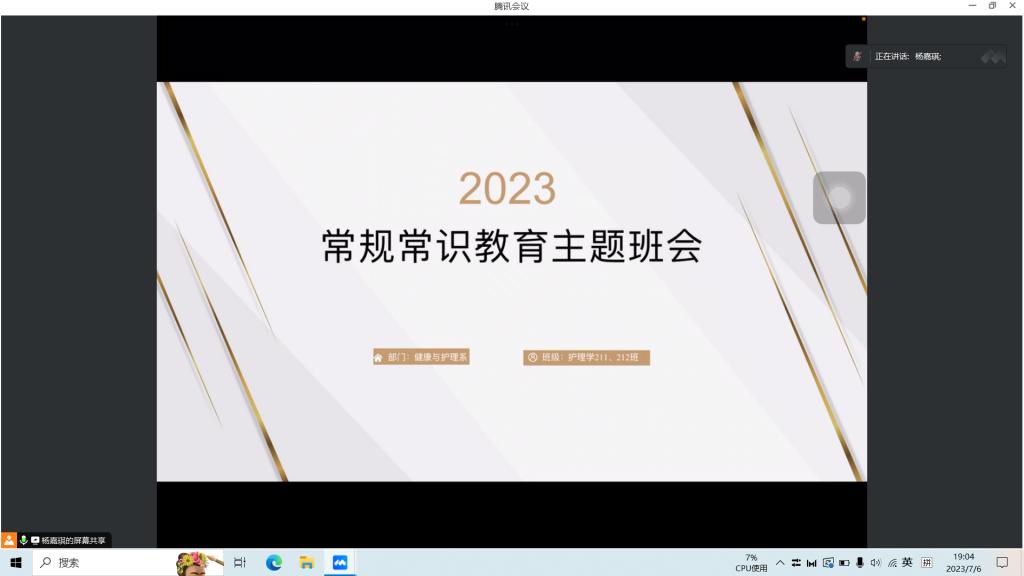Launch Microsoft Edge from the taskbar

pyautogui.click(x=274, y=563)
